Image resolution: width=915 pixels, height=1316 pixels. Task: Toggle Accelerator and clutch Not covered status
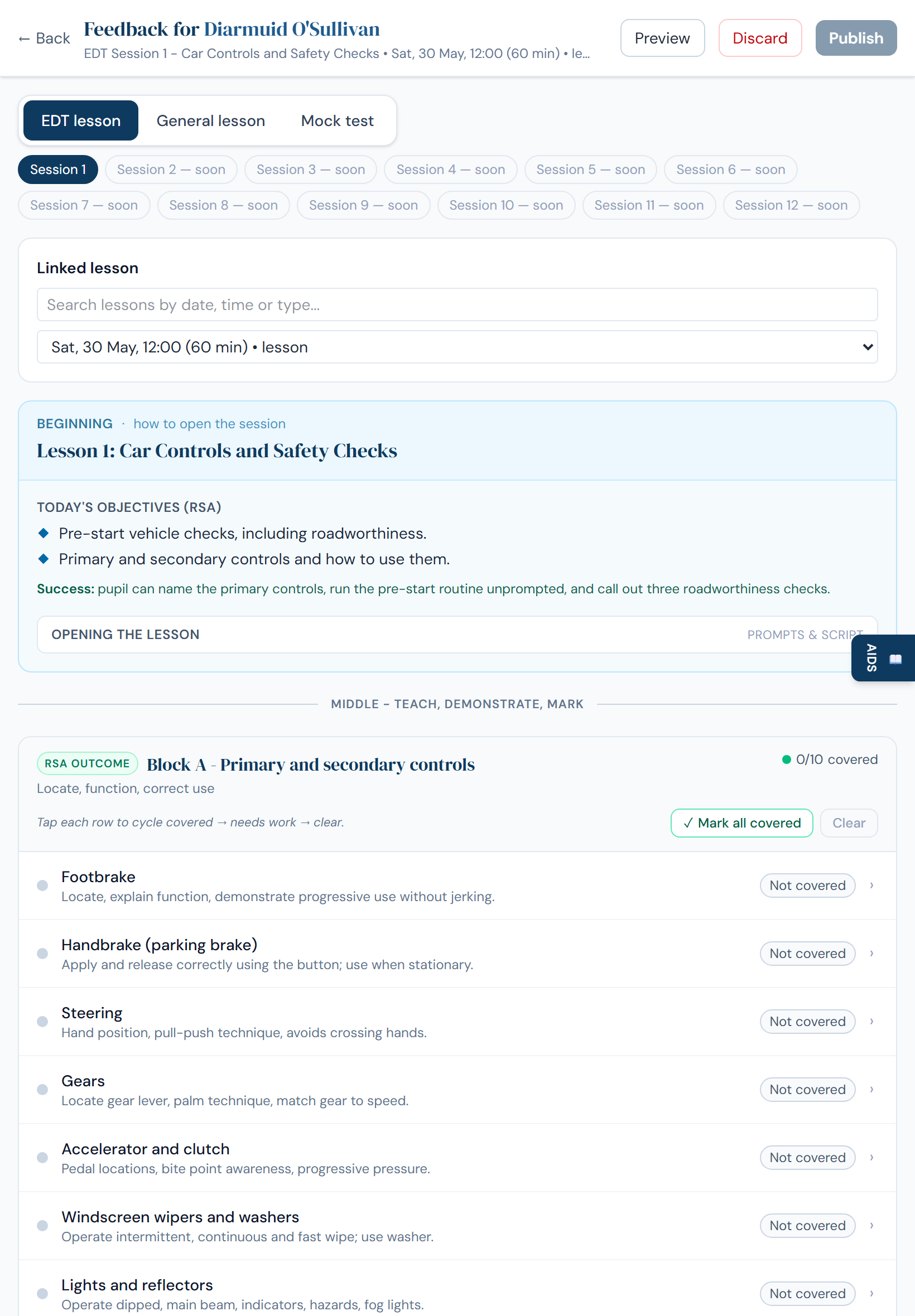click(x=807, y=1158)
